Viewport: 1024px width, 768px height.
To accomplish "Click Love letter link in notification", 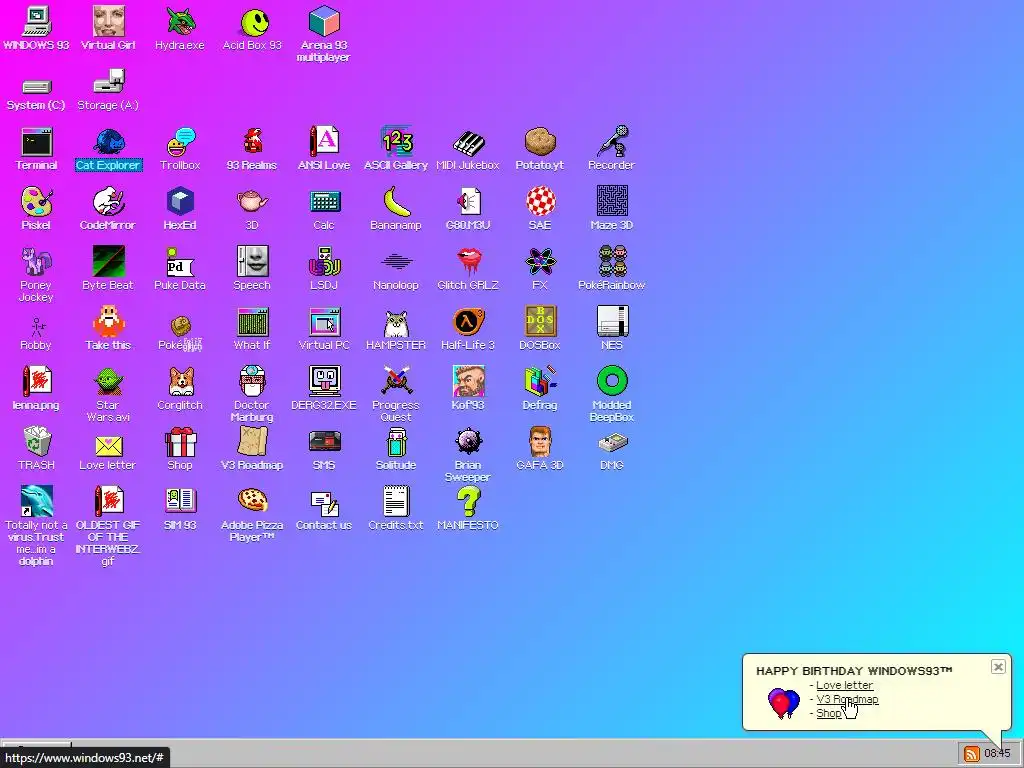I will (844, 685).
